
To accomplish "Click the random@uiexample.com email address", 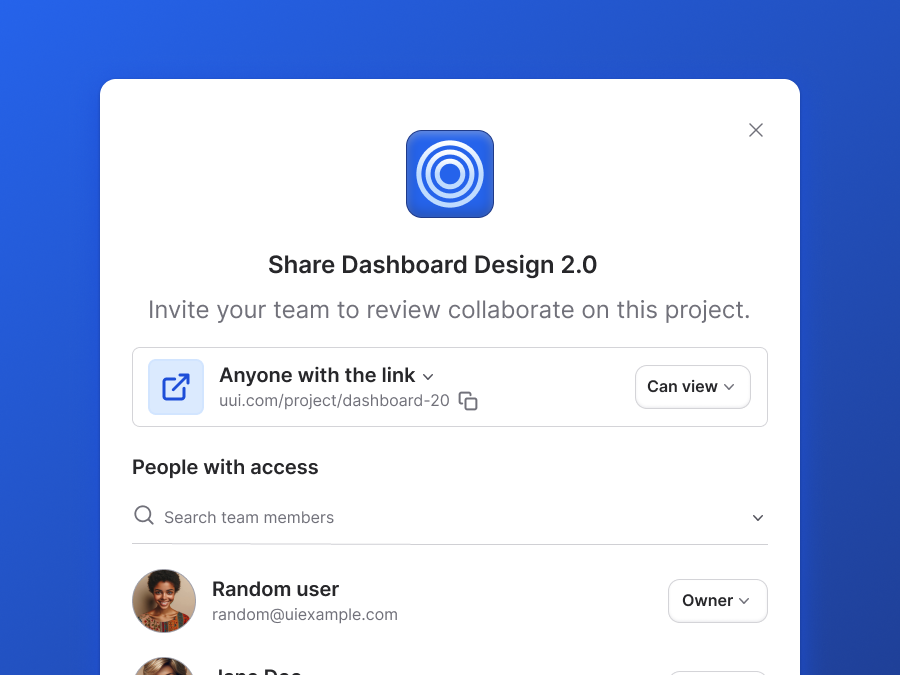I will (x=305, y=615).
